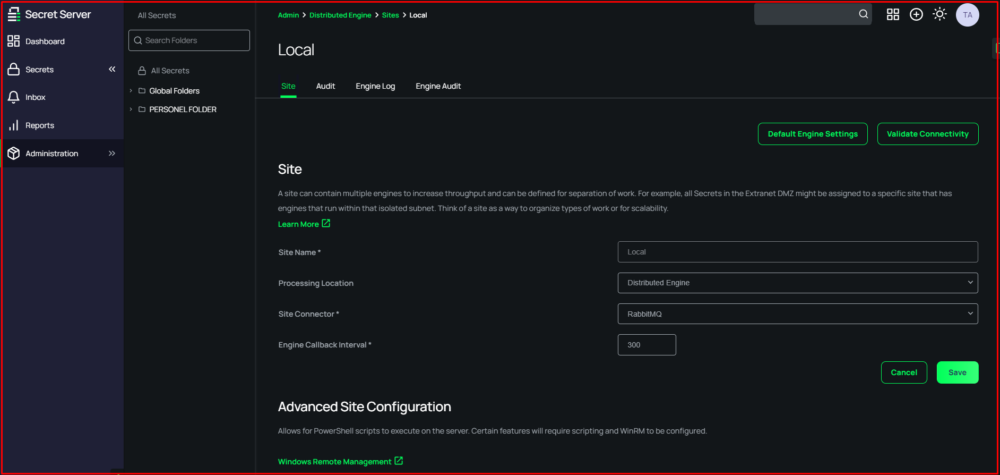This screenshot has width=1000, height=475.
Task: Click the Save button
Action: (x=957, y=372)
